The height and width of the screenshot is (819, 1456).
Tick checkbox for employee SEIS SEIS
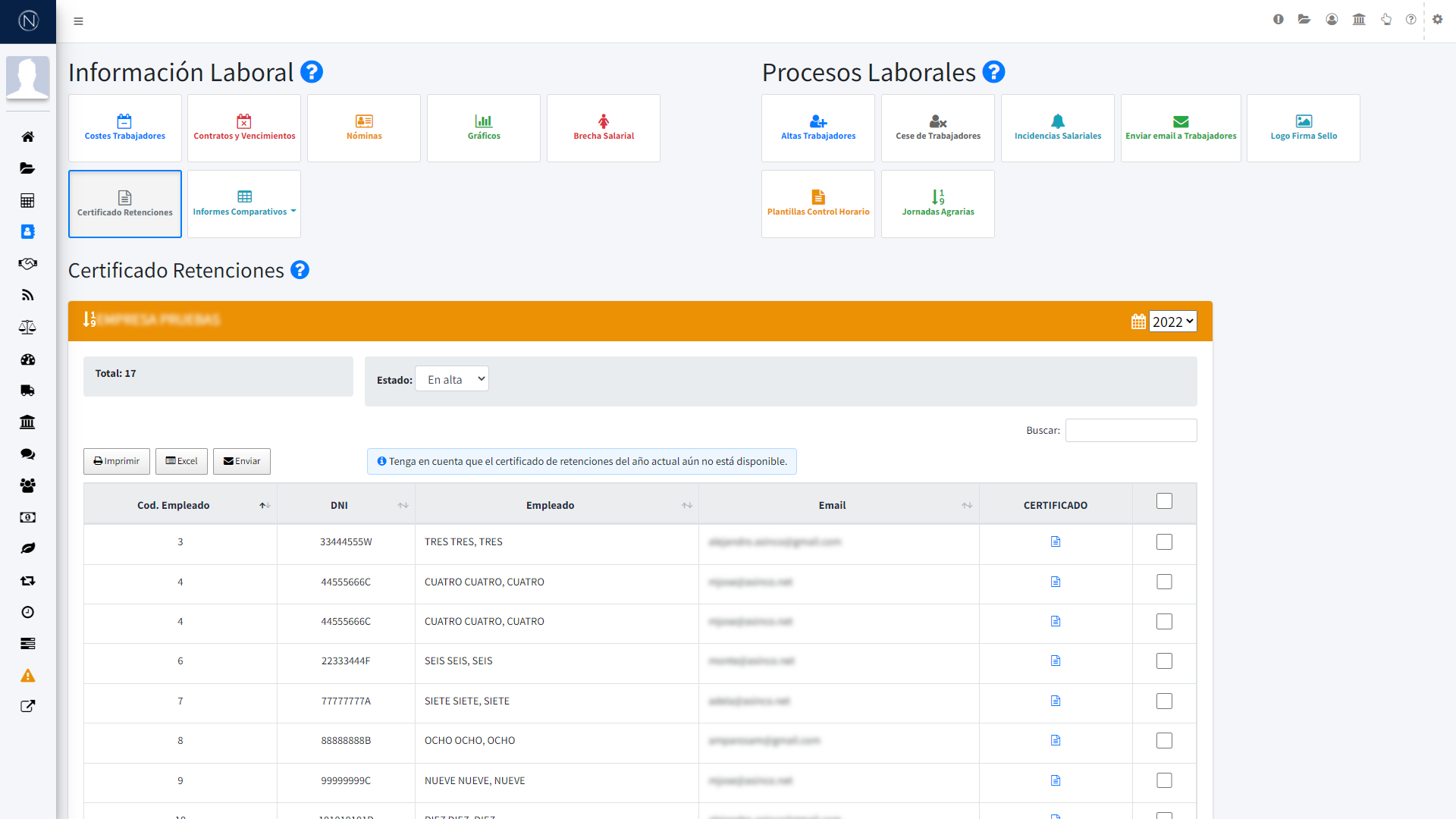pos(1164,661)
